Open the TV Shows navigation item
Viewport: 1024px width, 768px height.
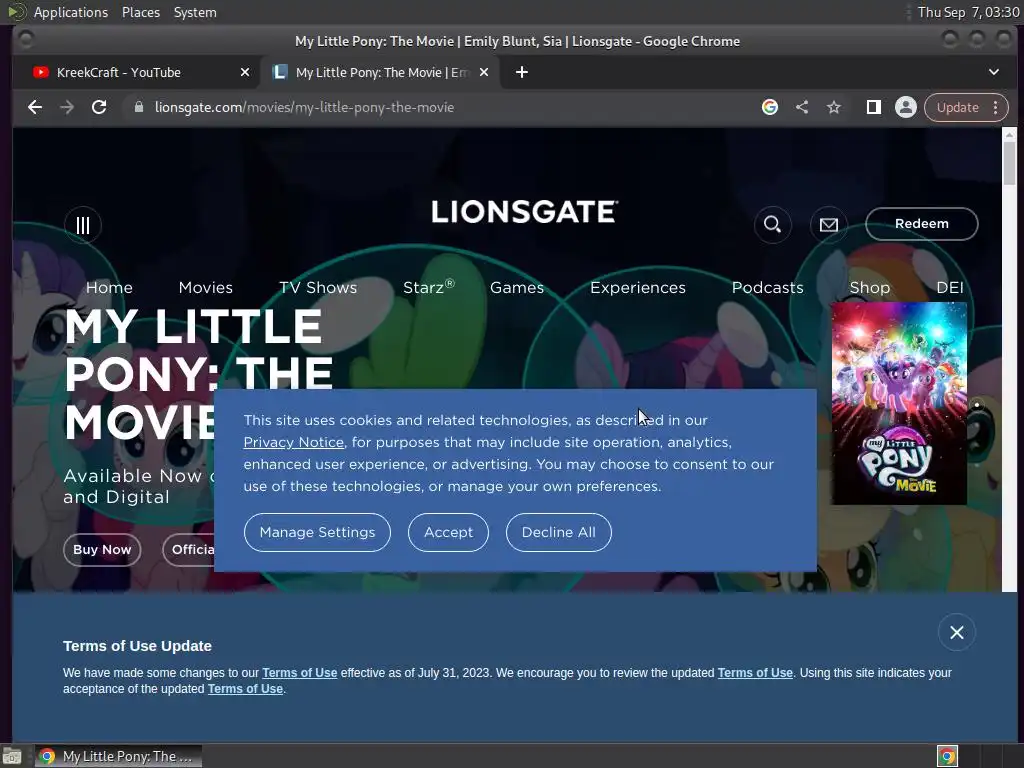pos(318,288)
